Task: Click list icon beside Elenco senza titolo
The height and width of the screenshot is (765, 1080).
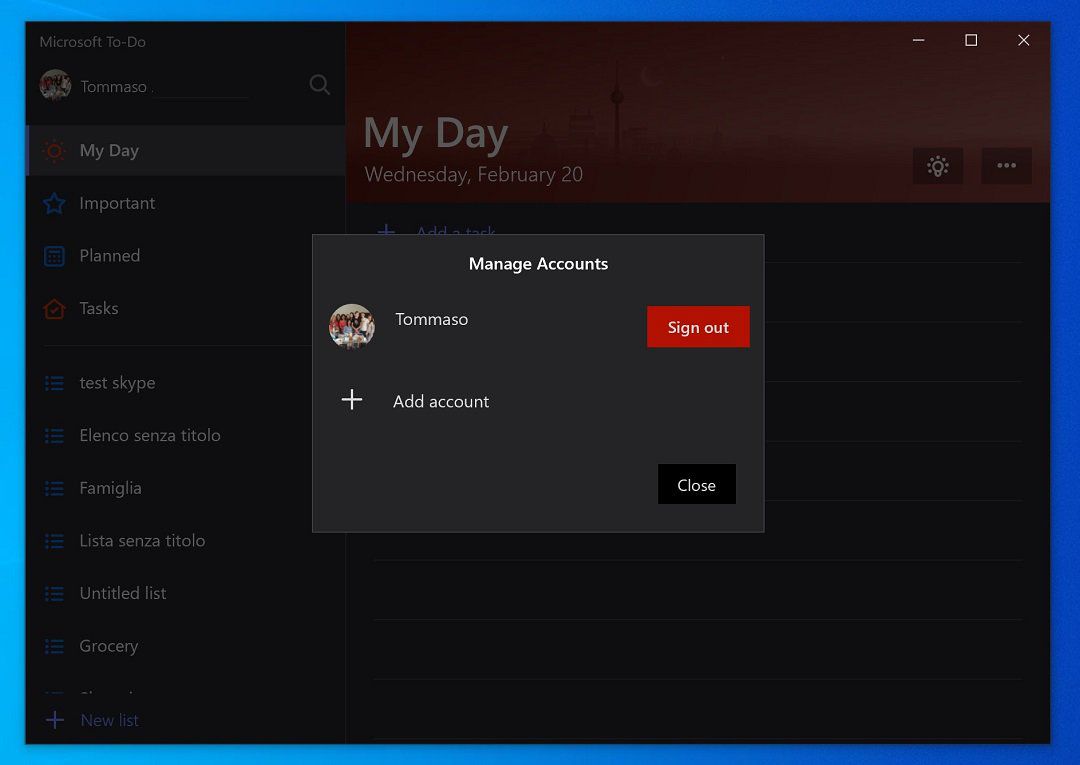Action: pos(54,436)
